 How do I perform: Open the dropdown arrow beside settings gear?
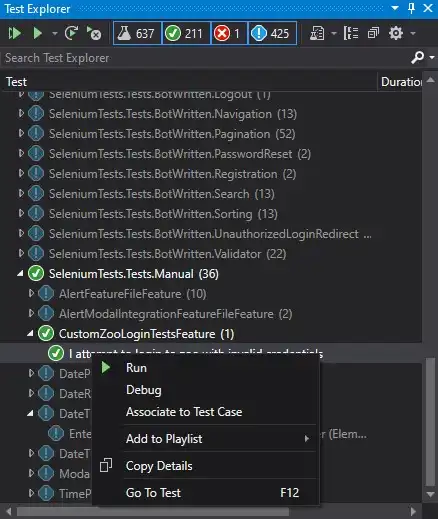pyautogui.click(x=413, y=33)
